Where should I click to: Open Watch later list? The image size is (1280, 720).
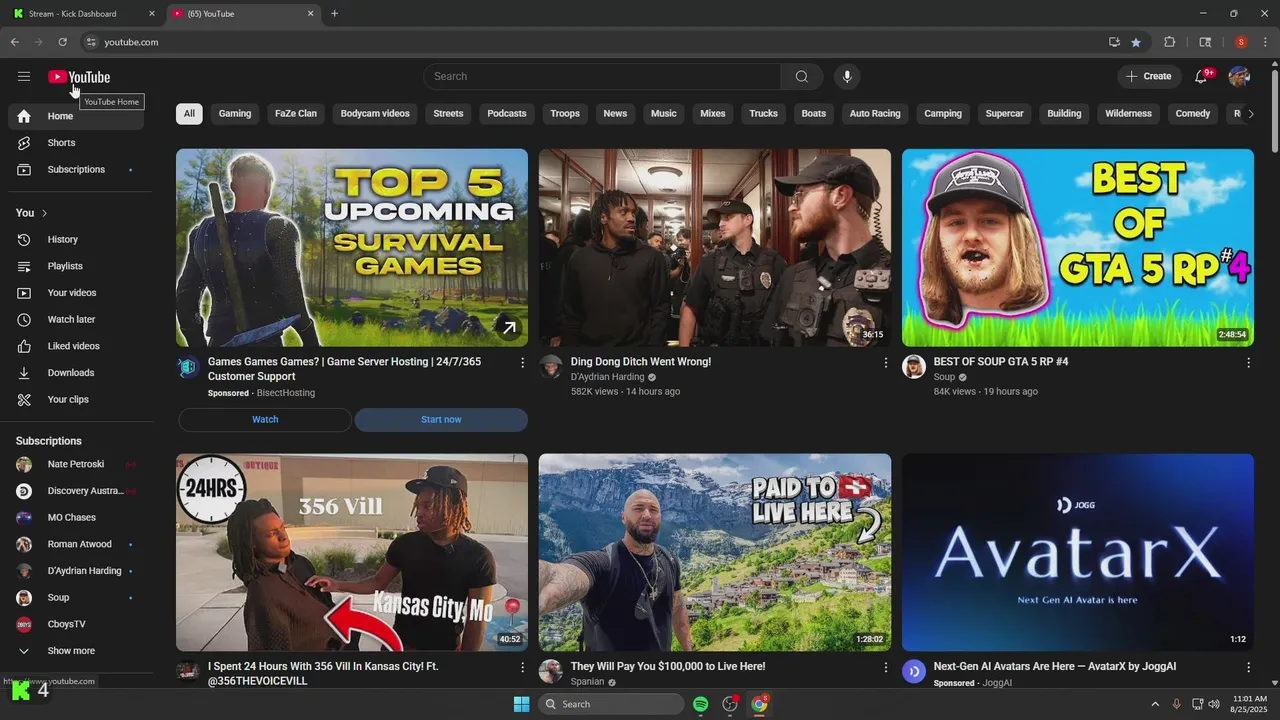pyautogui.click(x=76, y=319)
